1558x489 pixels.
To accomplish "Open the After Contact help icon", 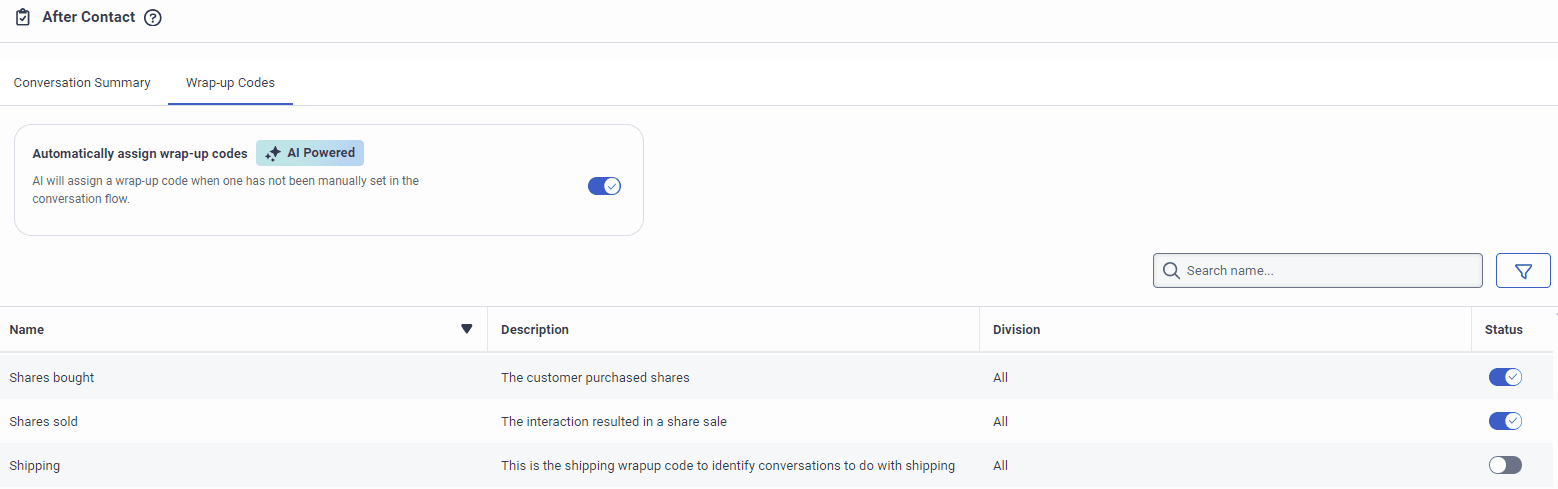I will 153,18.
